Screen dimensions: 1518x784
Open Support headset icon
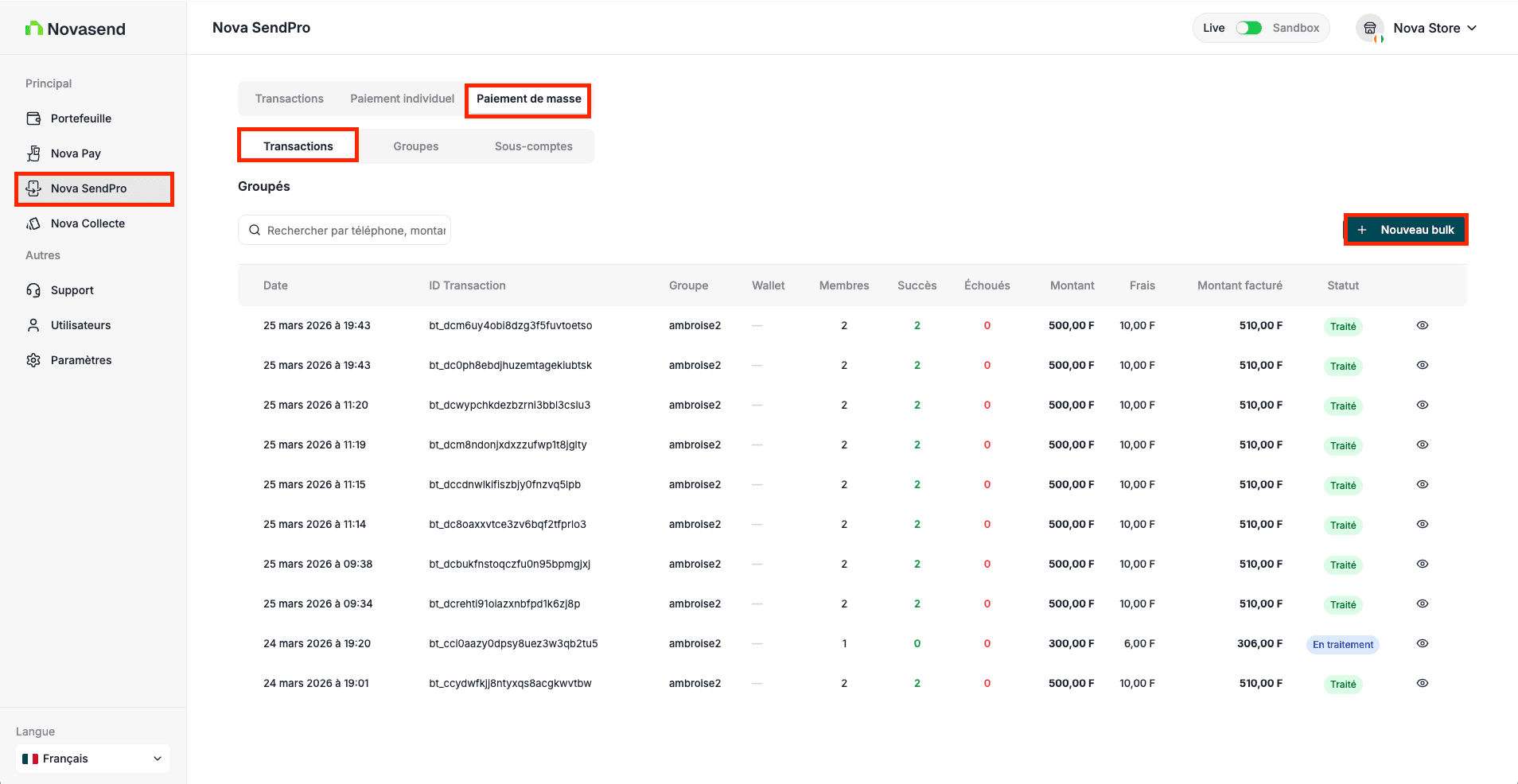pyautogui.click(x=33, y=290)
